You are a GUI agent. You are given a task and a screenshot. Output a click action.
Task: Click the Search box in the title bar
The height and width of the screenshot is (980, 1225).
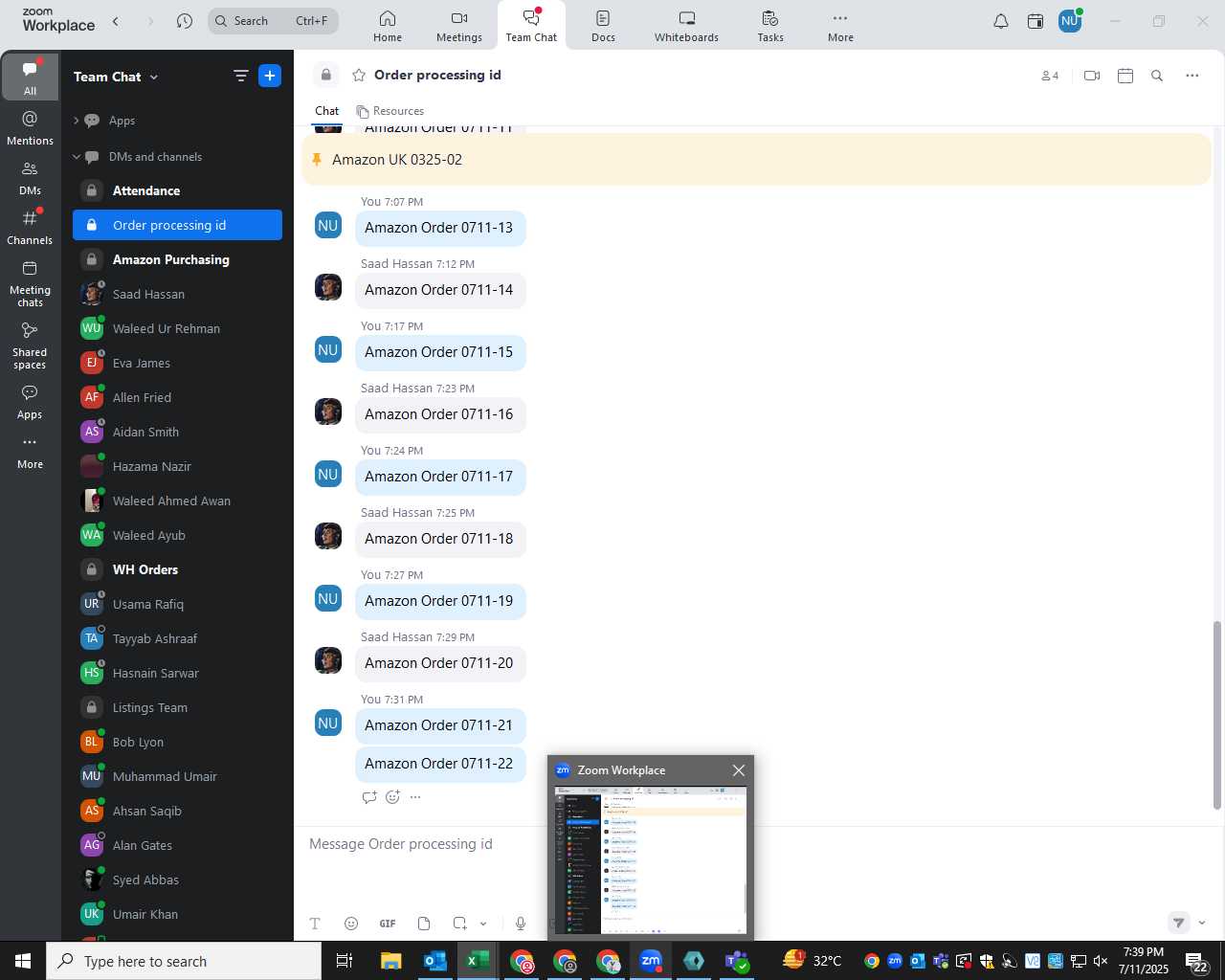click(x=273, y=21)
